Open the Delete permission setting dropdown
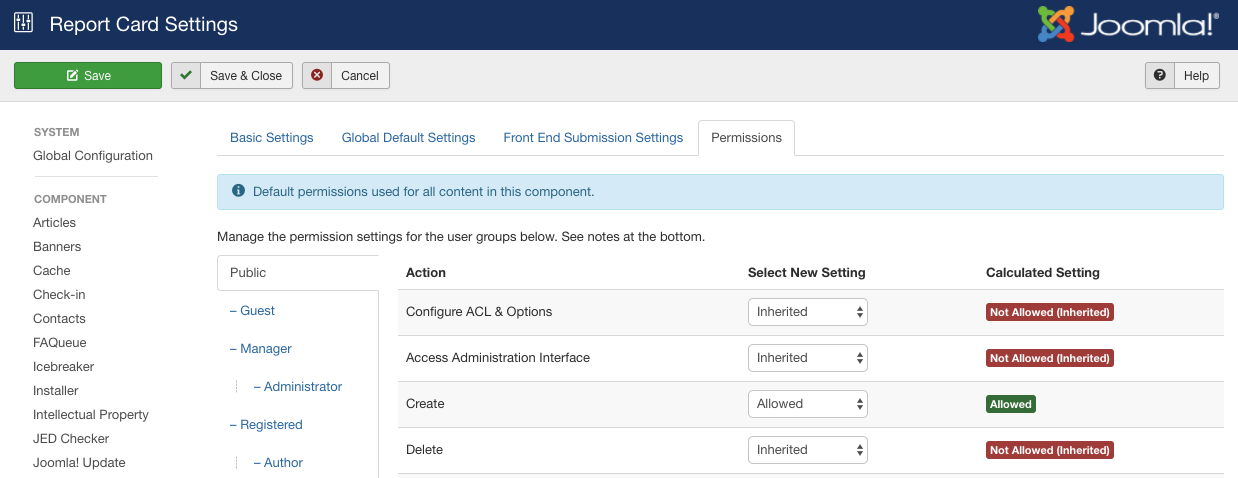This screenshot has width=1238, height=478. pyautogui.click(x=808, y=450)
